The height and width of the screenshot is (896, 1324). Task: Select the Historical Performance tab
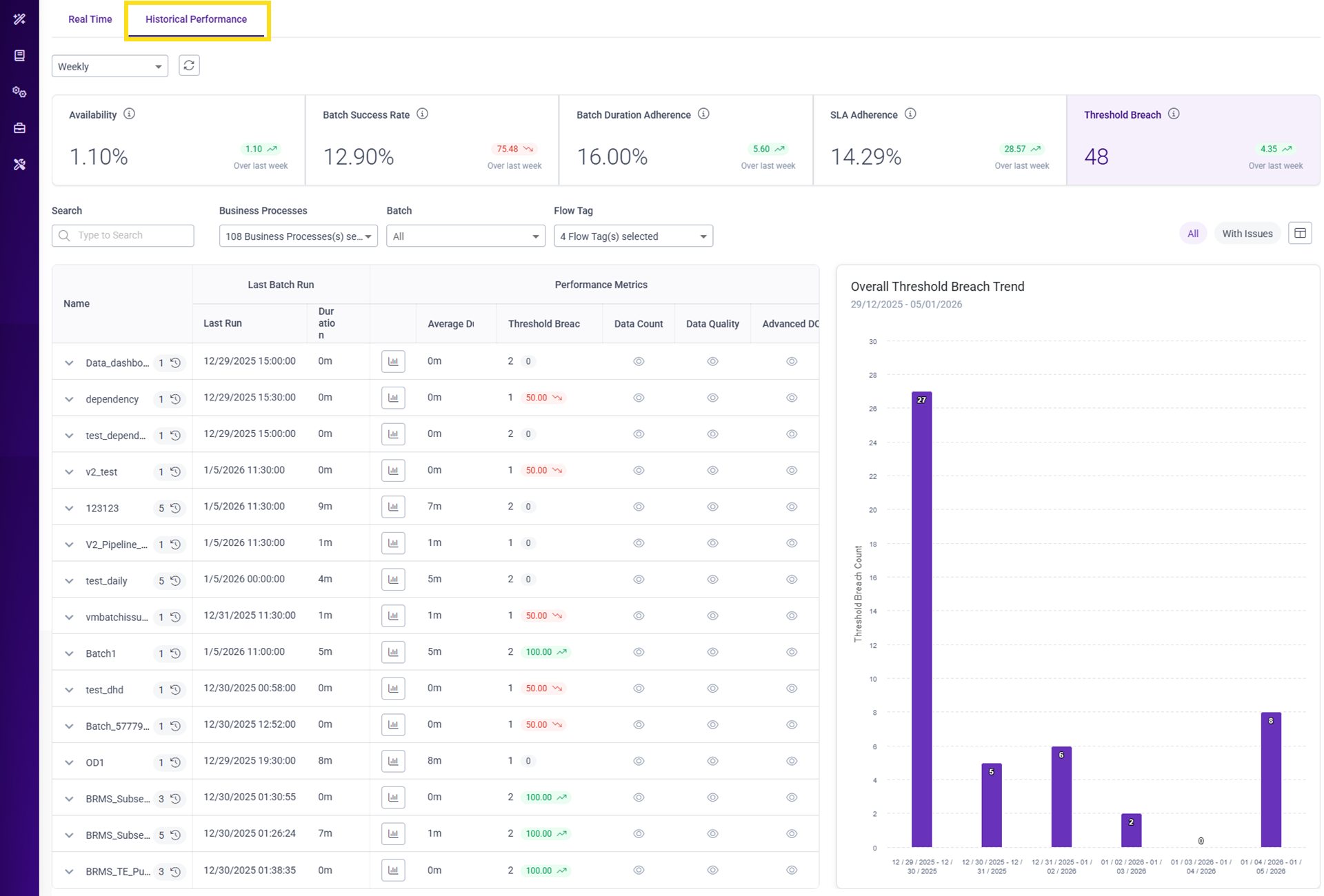(196, 19)
